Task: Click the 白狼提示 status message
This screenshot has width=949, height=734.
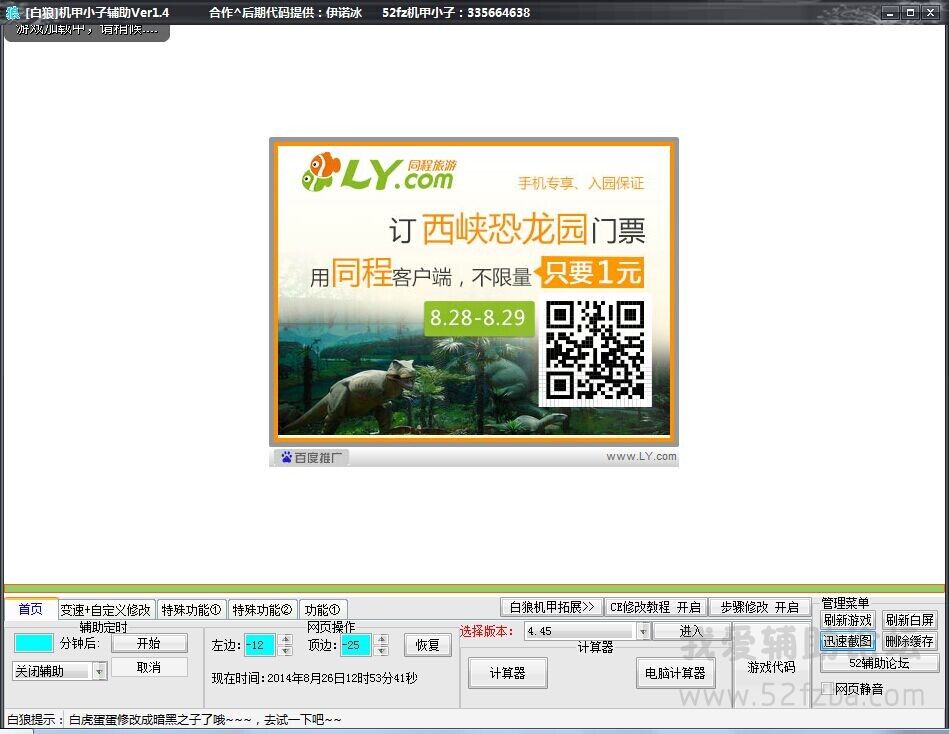Action: (x=174, y=719)
